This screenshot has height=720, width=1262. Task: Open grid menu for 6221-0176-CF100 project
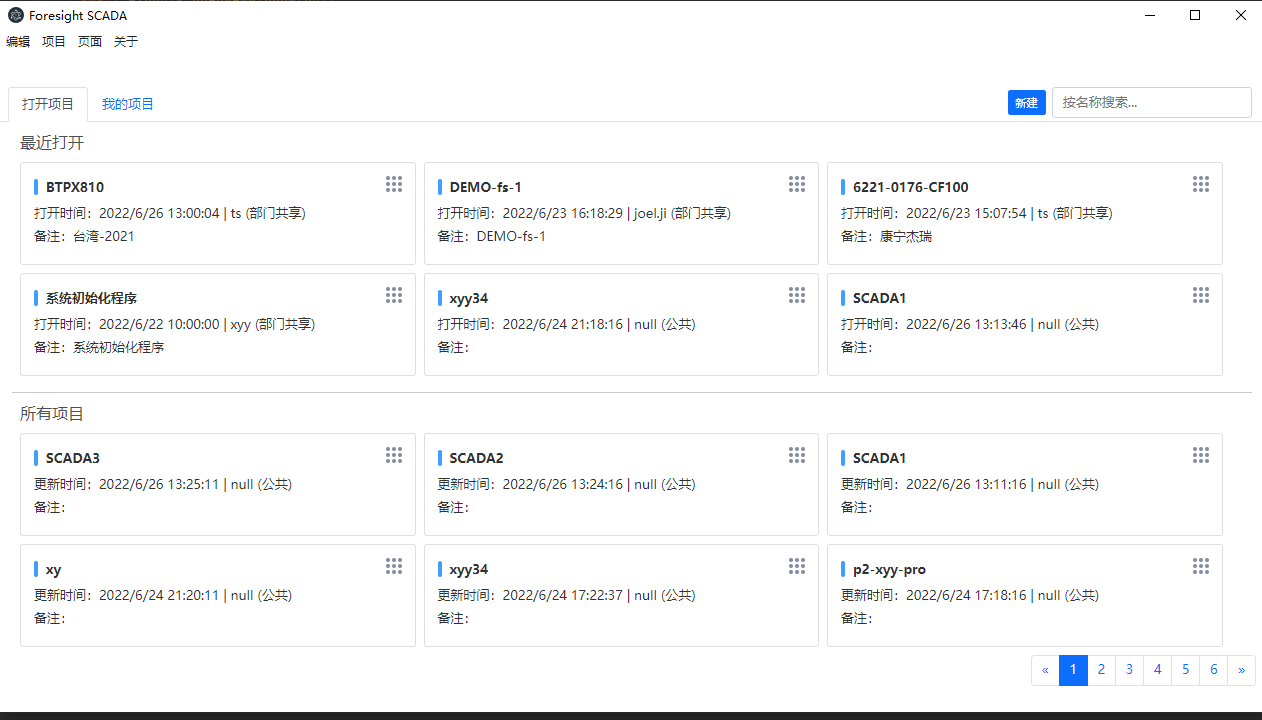coord(1201,184)
